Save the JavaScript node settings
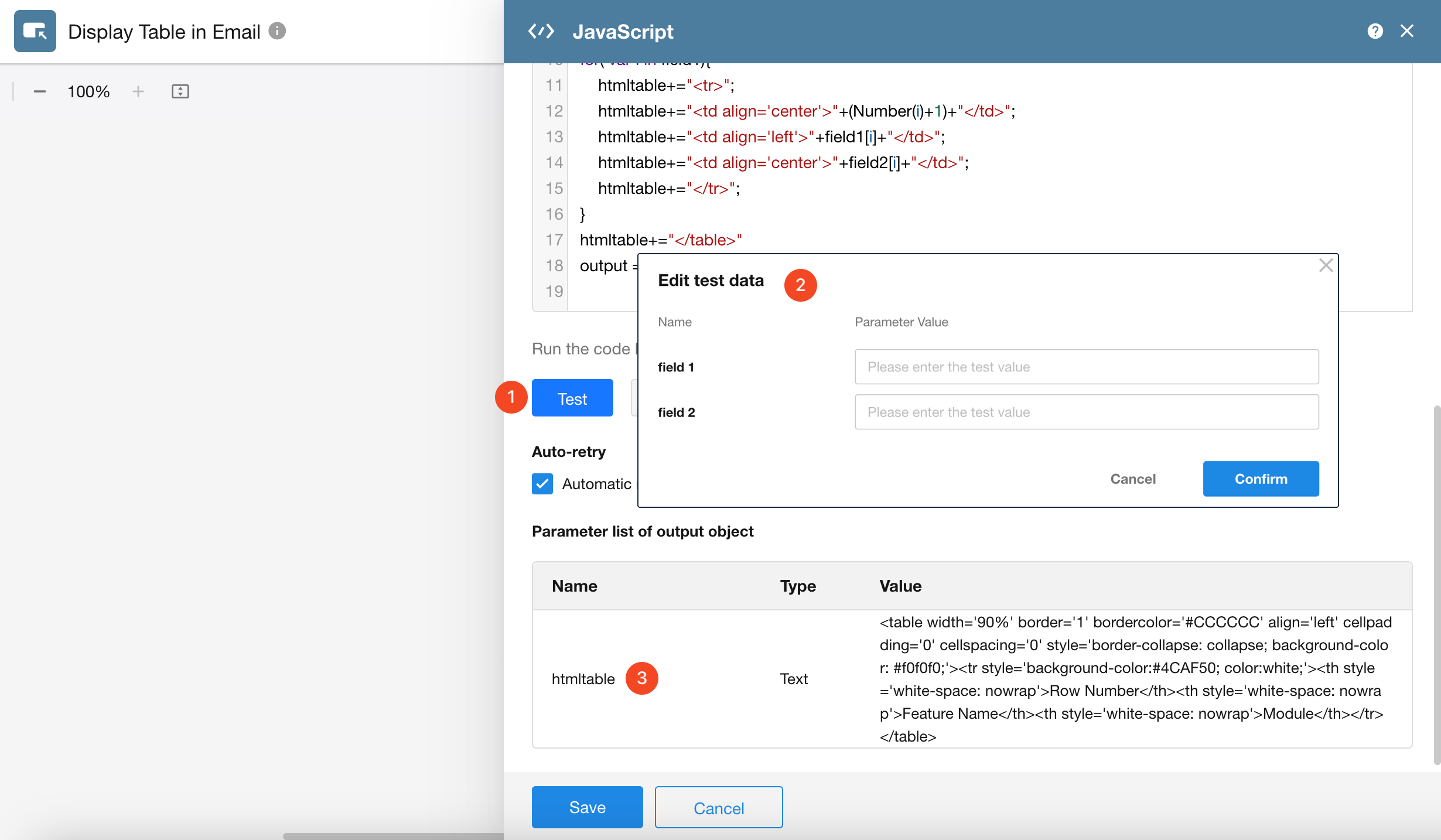 587,807
